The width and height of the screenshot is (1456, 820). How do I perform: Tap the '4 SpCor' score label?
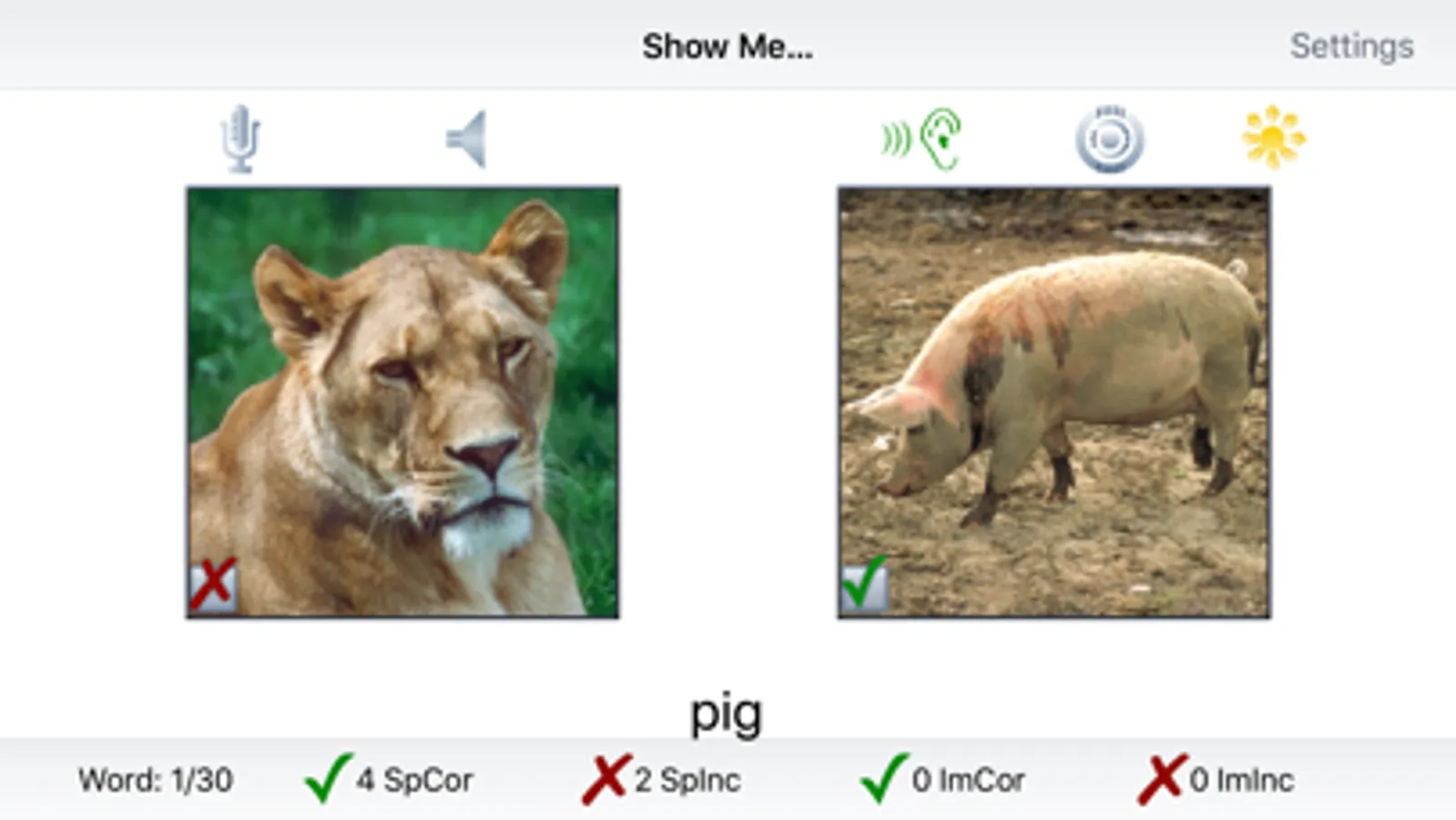click(415, 780)
